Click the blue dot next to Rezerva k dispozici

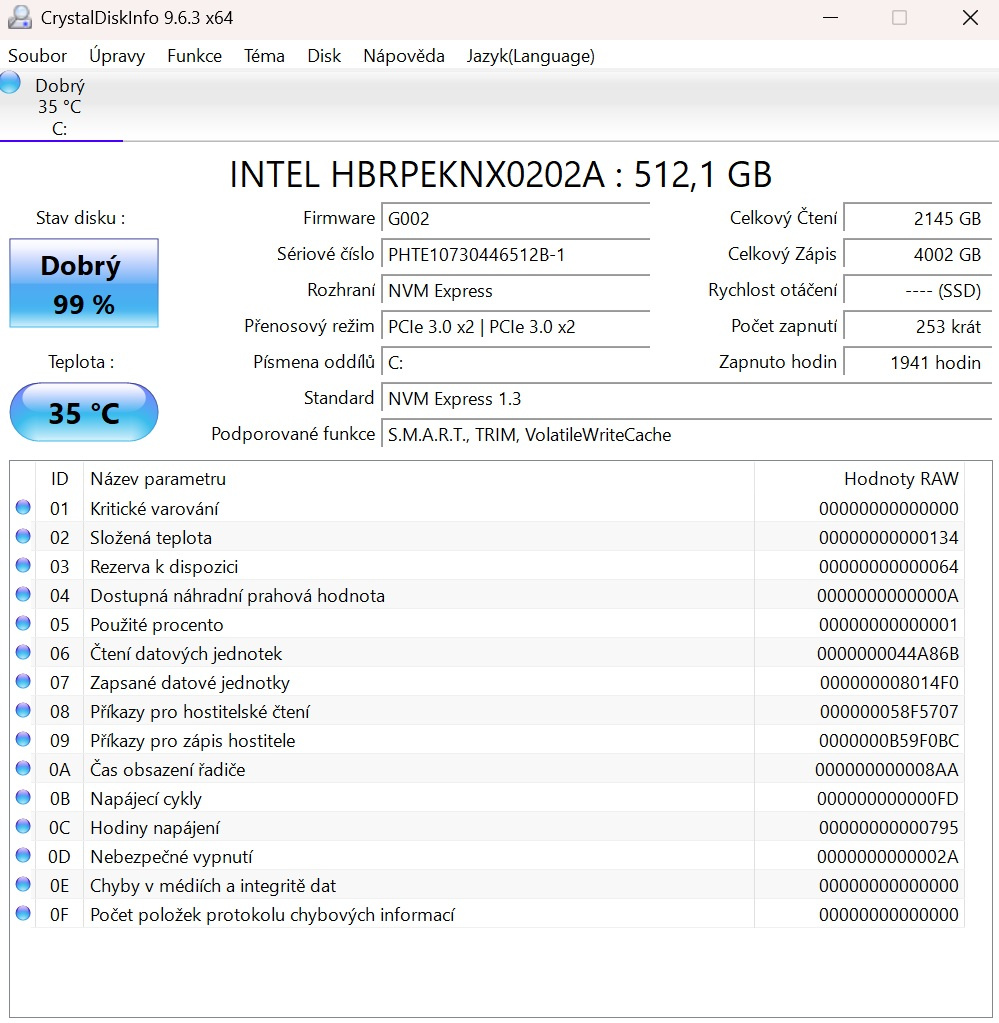coord(22,565)
